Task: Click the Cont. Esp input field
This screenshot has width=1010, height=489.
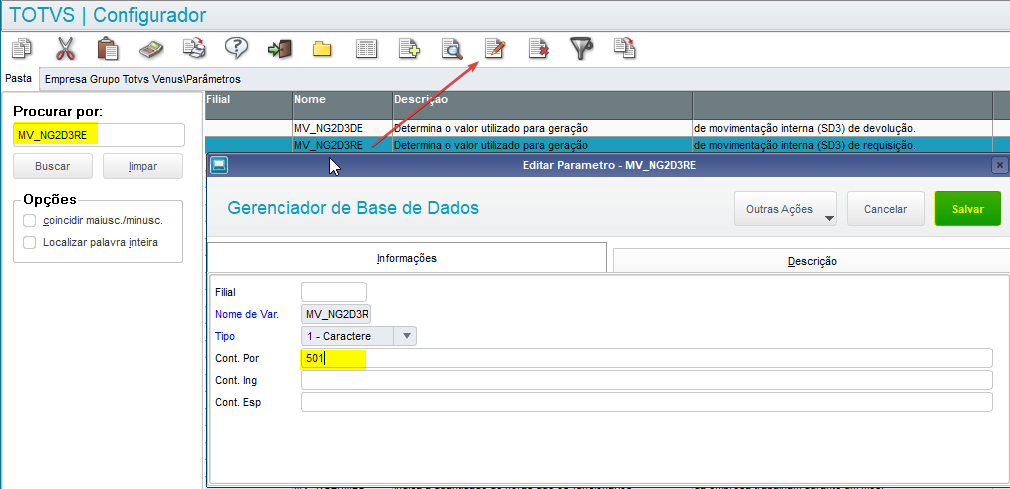Action: pos(647,402)
